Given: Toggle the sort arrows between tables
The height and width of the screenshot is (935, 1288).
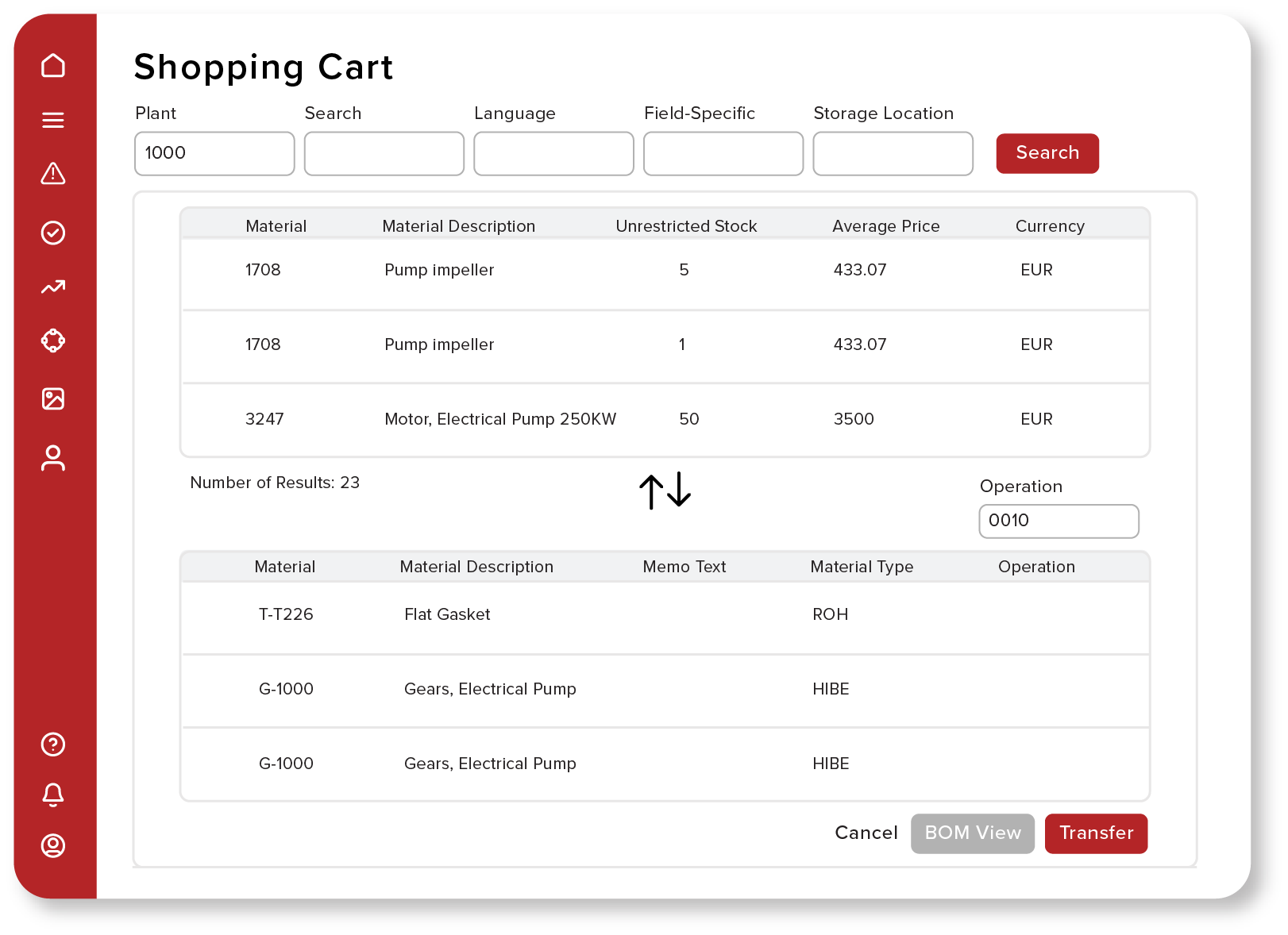Looking at the screenshot, I should coord(665,491).
